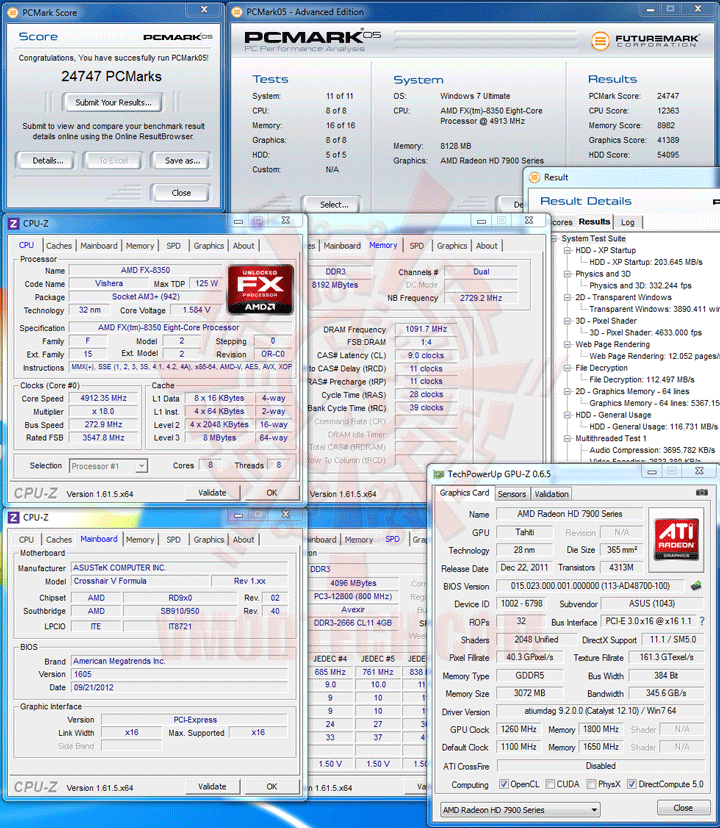
Task: Click the Core Voltage value 1.584 V
Action: tap(196, 310)
